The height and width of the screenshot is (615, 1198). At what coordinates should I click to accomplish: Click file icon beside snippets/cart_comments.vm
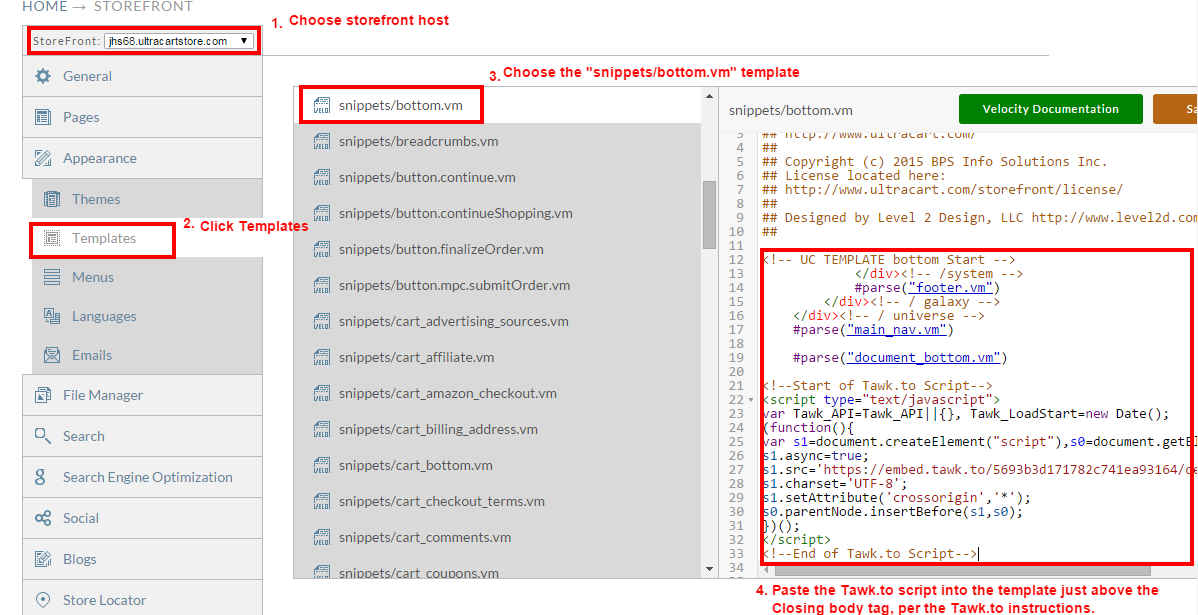tap(322, 536)
